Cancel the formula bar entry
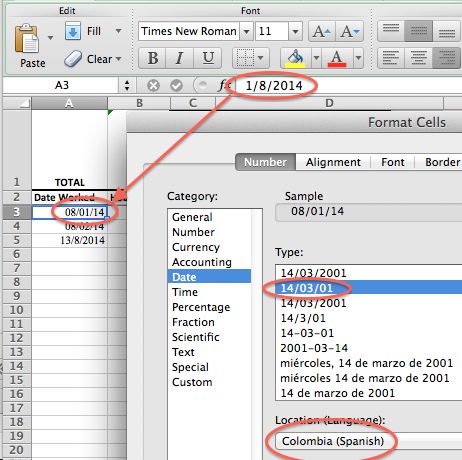462x460 pixels. [153, 86]
